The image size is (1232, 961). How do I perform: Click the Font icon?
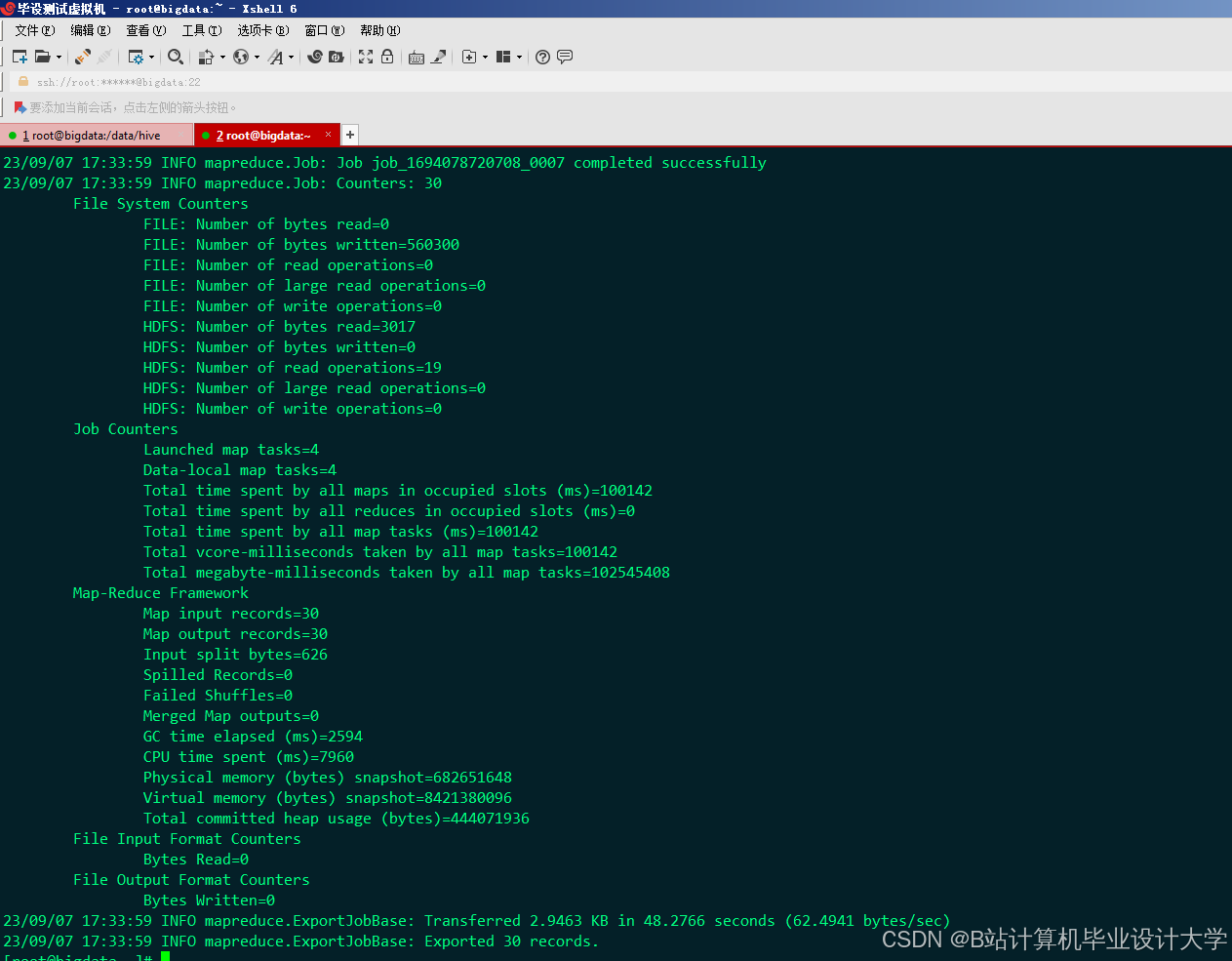tap(276, 57)
